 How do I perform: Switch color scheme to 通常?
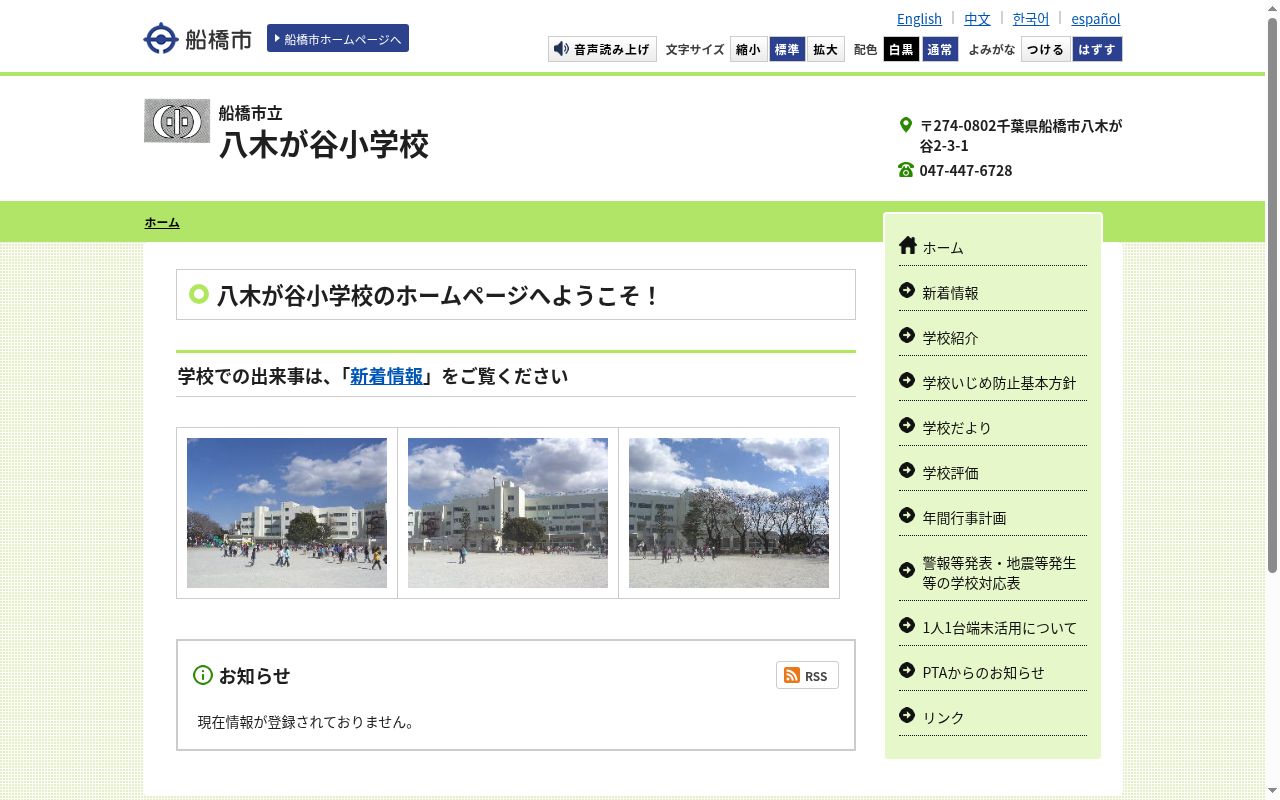[x=940, y=49]
